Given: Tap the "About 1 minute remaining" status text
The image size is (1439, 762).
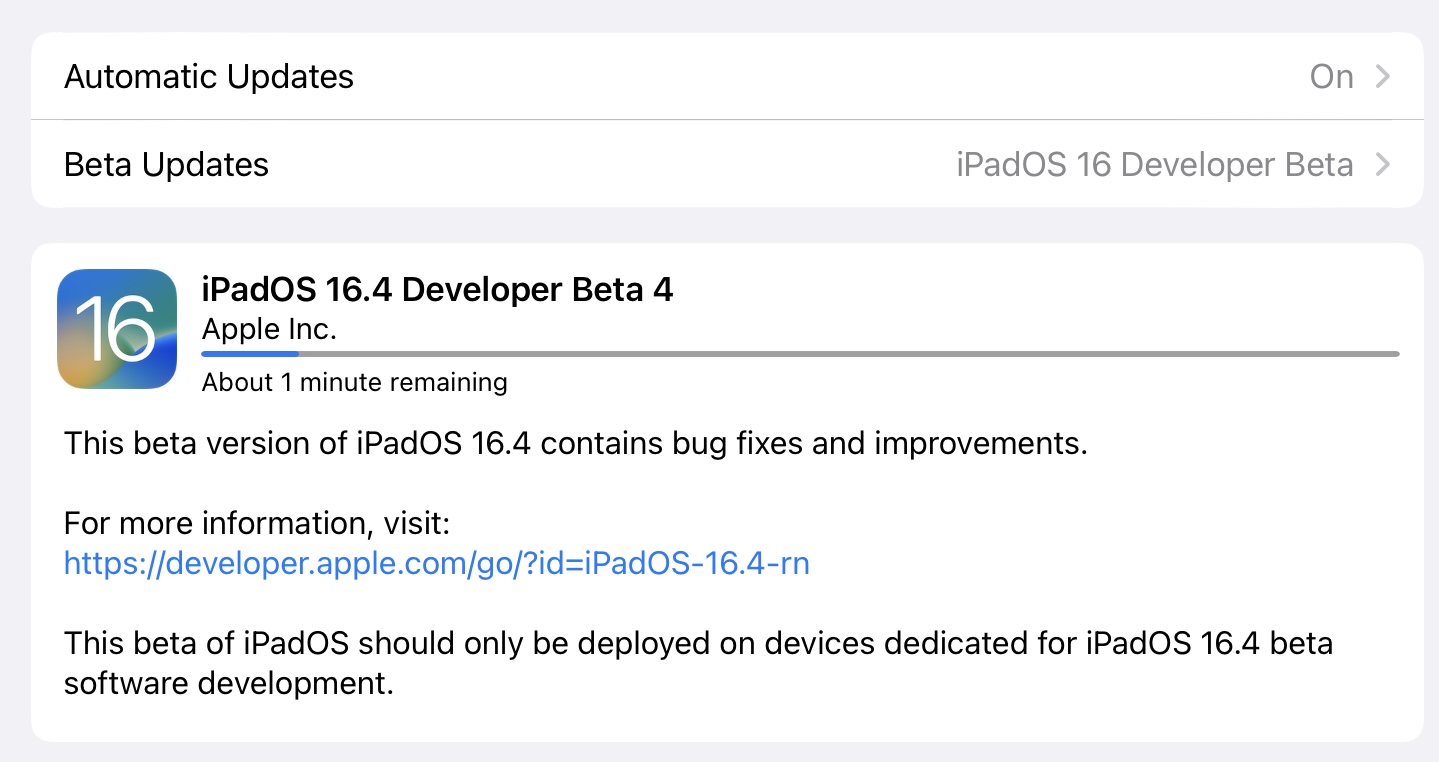Looking at the screenshot, I should pyautogui.click(x=354, y=382).
